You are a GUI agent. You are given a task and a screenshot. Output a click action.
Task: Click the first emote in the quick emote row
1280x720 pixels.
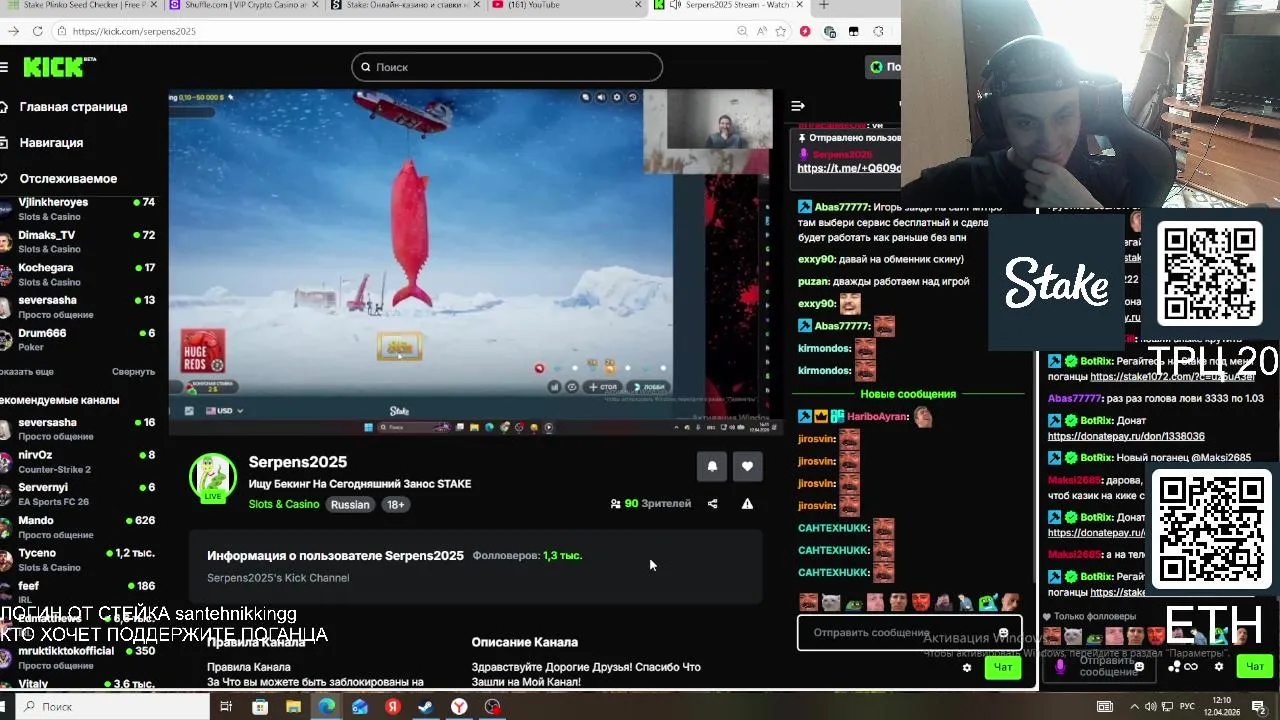pos(807,602)
